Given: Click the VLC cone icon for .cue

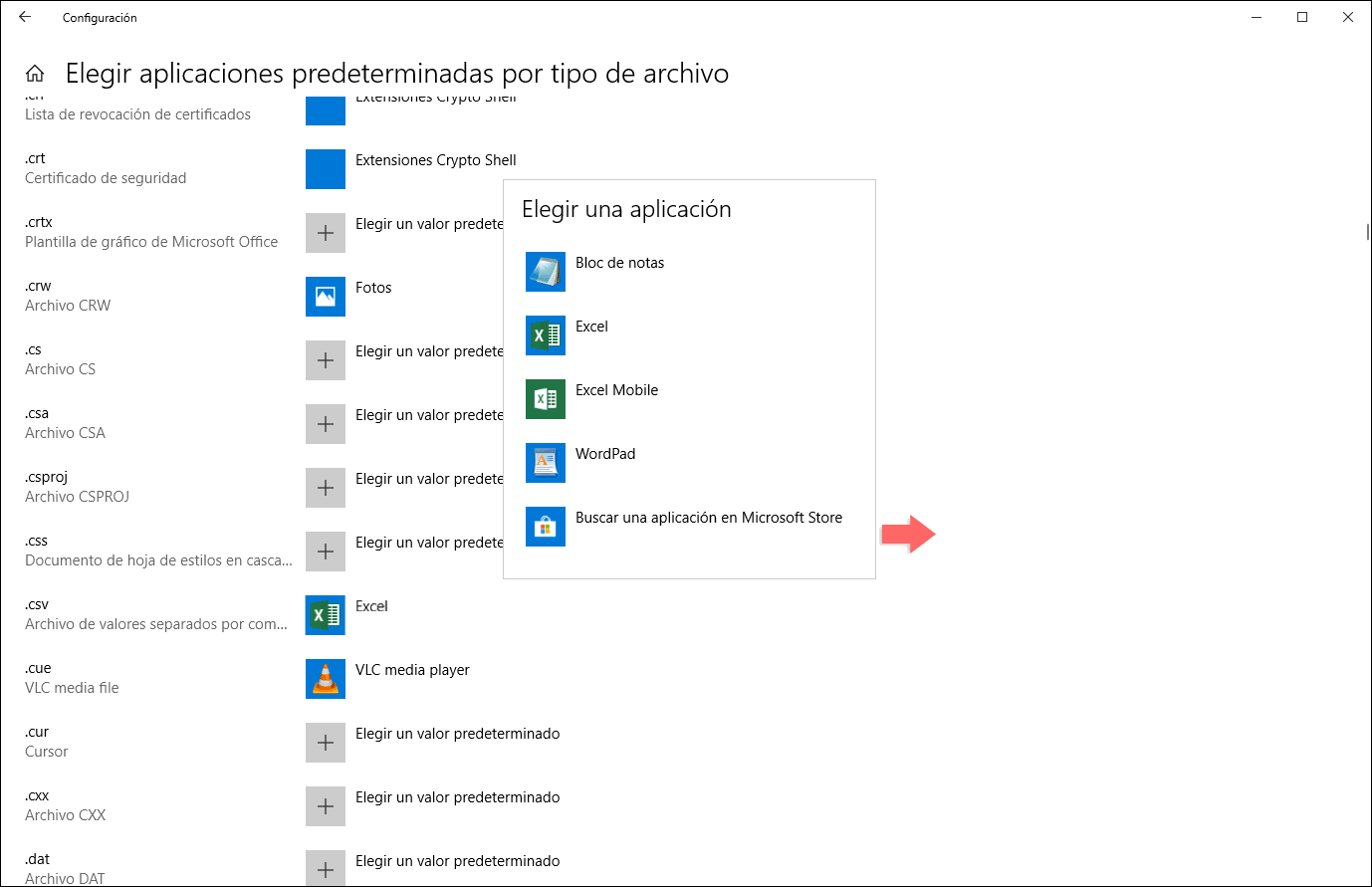Looking at the screenshot, I should 326,679.
